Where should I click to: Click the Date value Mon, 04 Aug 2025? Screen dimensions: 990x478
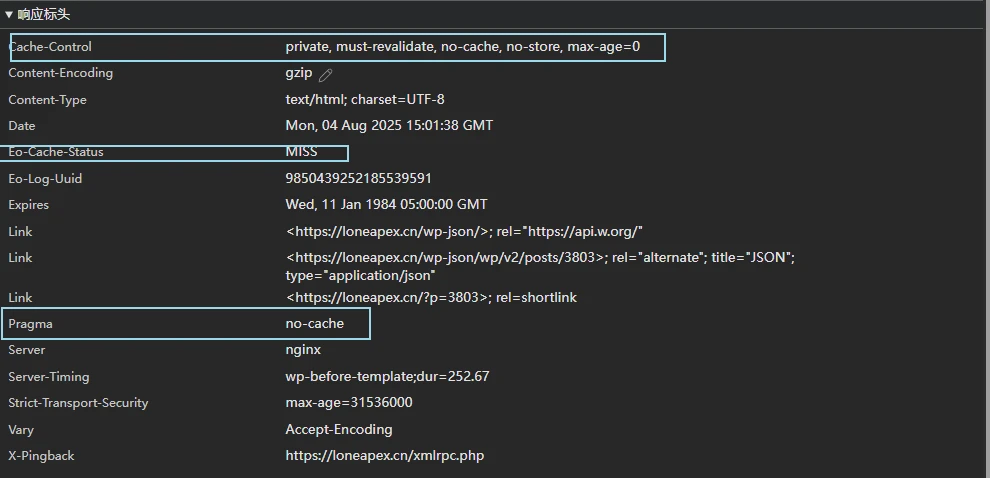point(389,126)
